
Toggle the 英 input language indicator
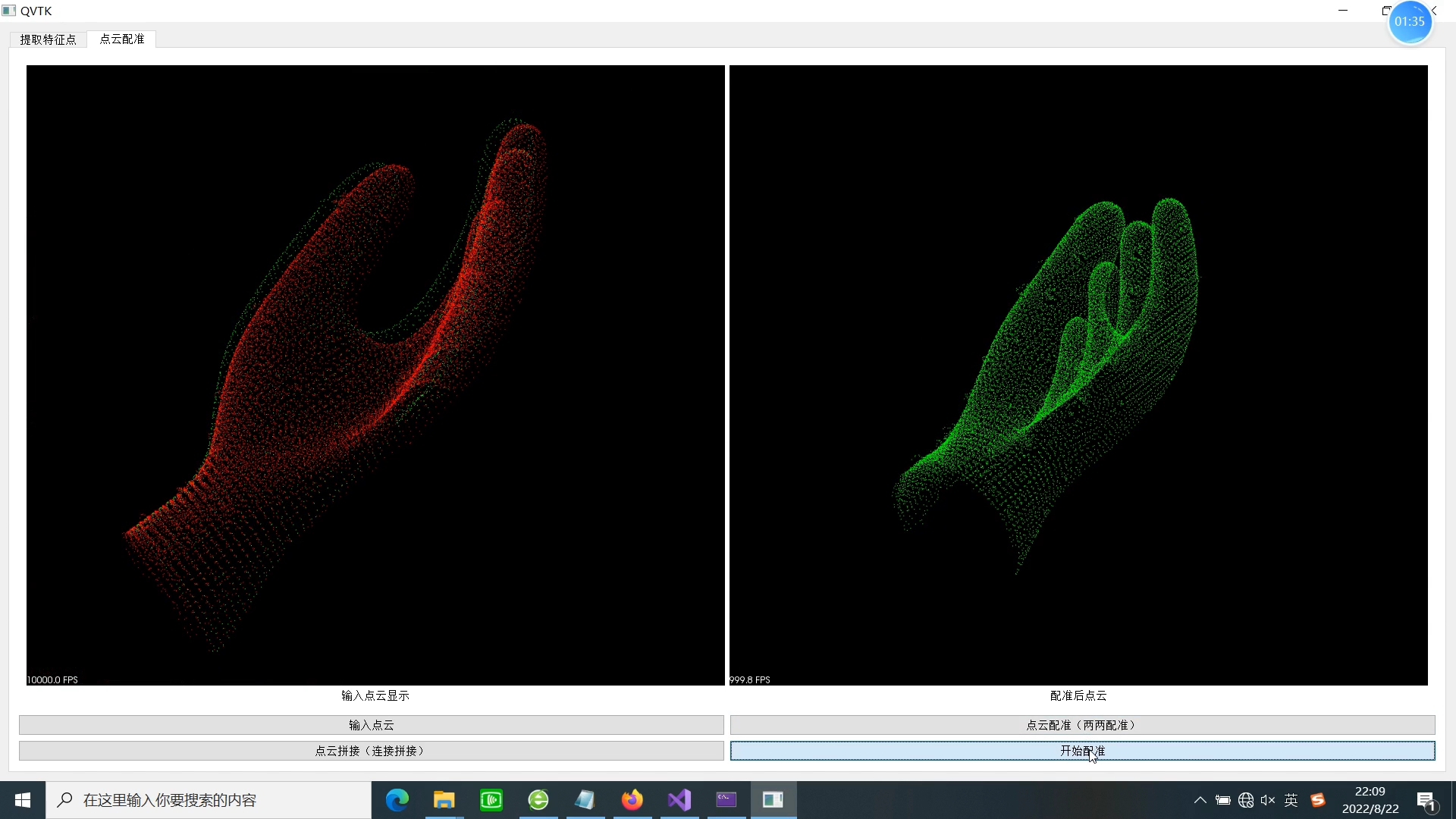coord(1291,800)
